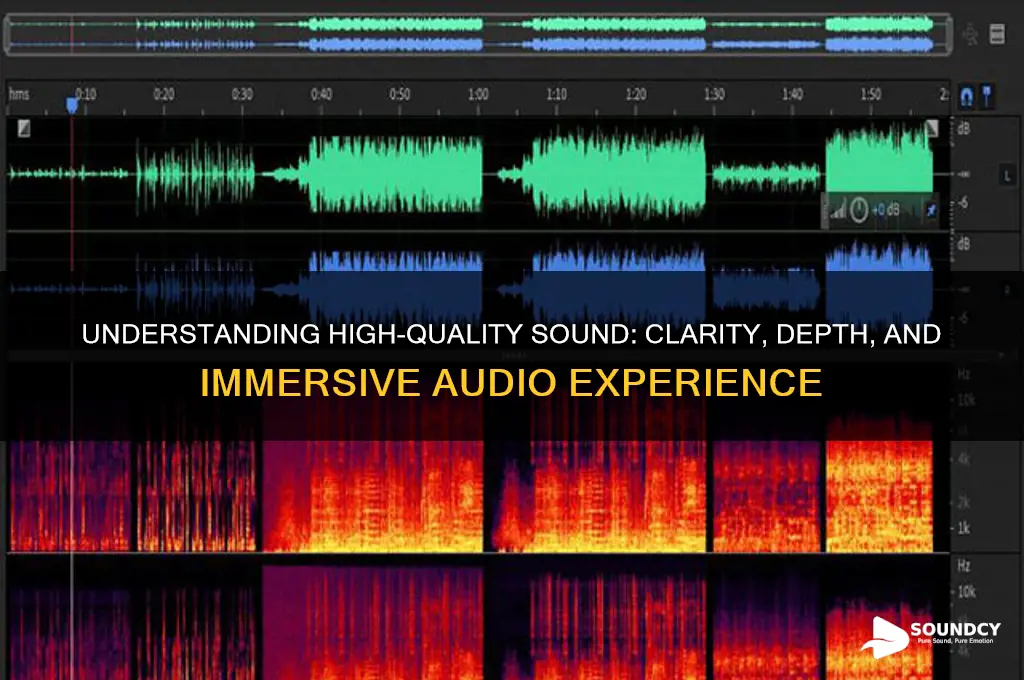Click the greyed zoom icon right of the navigator
The width and height of the screenshot is (1024, 680).
pos(970,34)
